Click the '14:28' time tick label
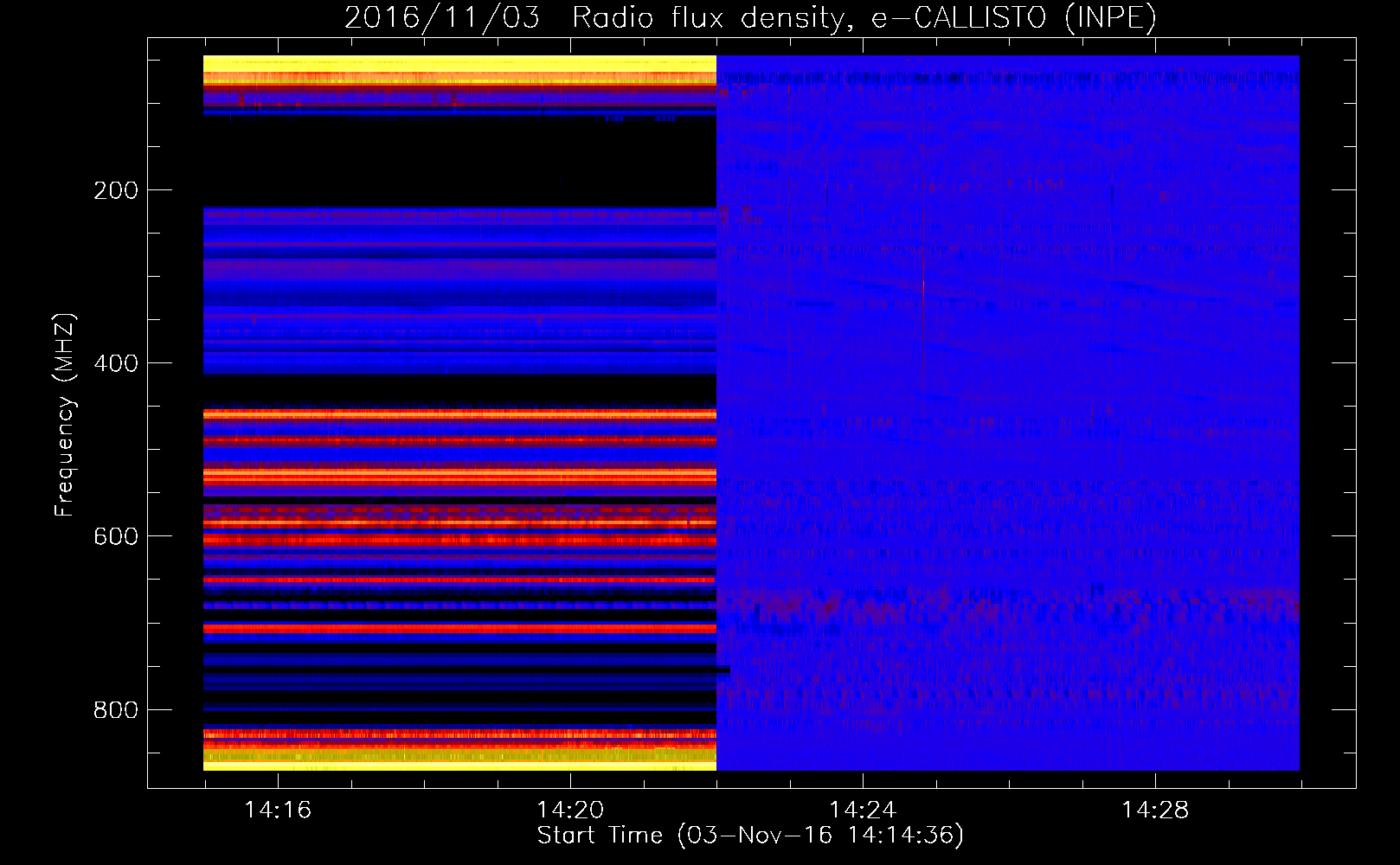This screenshot has height=865, width=1400. 1155,810
